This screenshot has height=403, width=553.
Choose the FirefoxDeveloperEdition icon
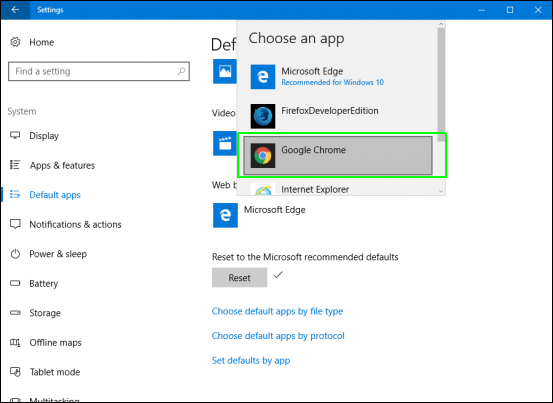click(263, 116)
